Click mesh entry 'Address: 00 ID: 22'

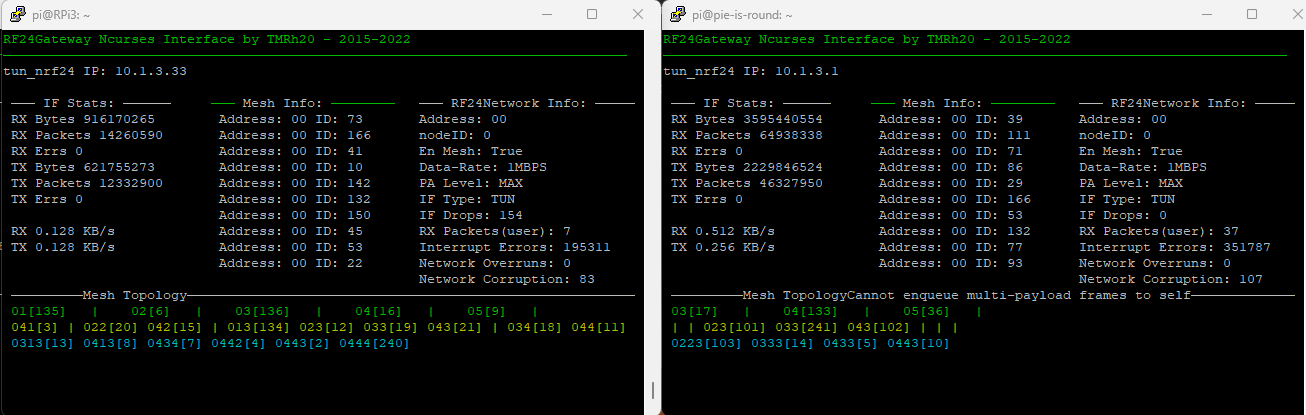point(291,263)
